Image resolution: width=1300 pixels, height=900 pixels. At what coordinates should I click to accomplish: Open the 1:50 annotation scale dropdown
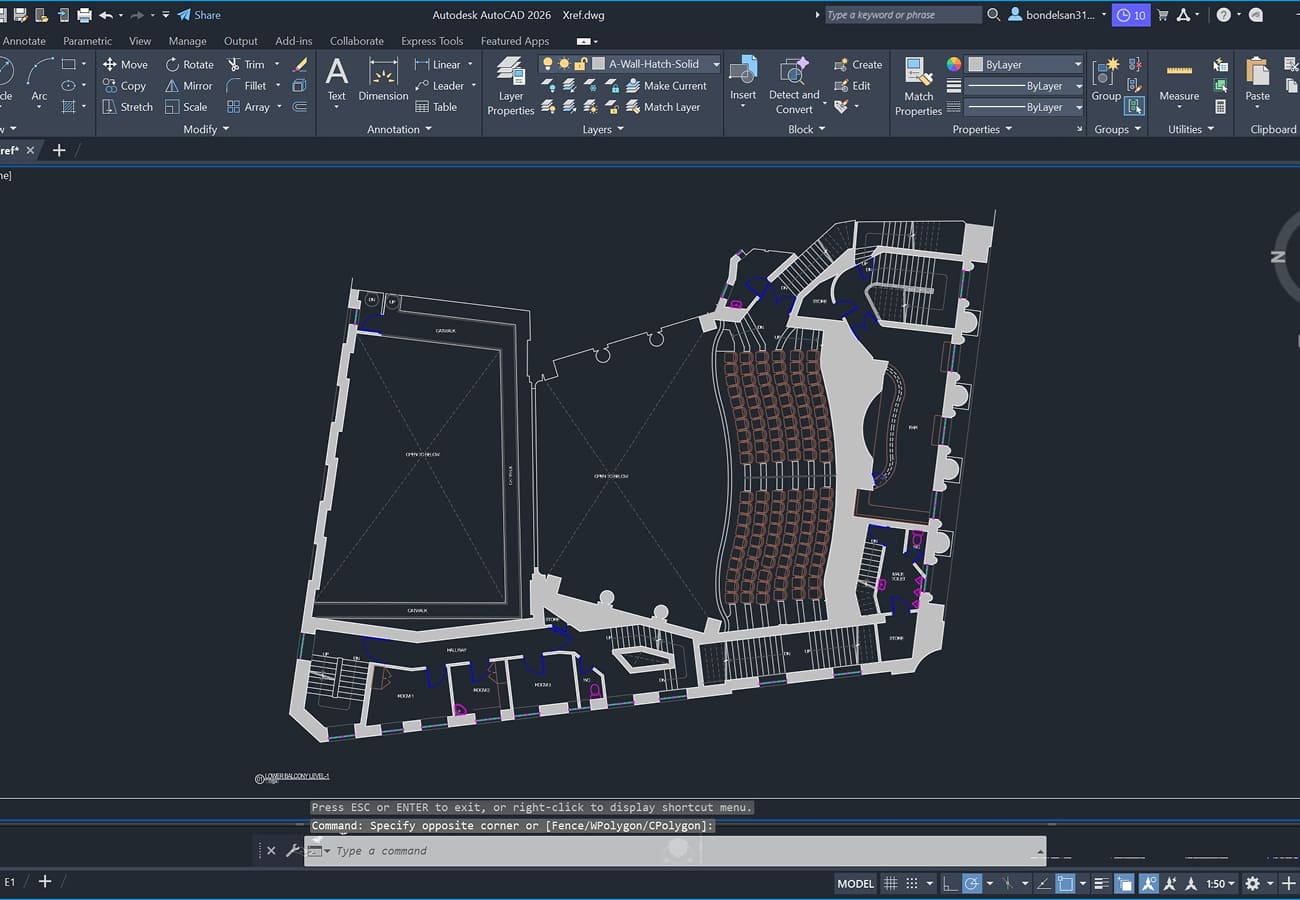tap(1220, 884)
